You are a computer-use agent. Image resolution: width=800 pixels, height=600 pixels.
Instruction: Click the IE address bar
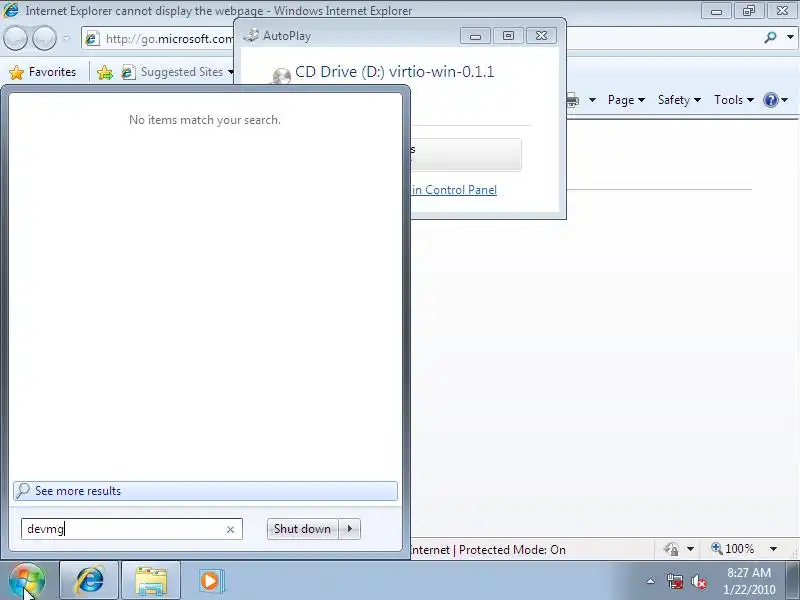(158, 38)
